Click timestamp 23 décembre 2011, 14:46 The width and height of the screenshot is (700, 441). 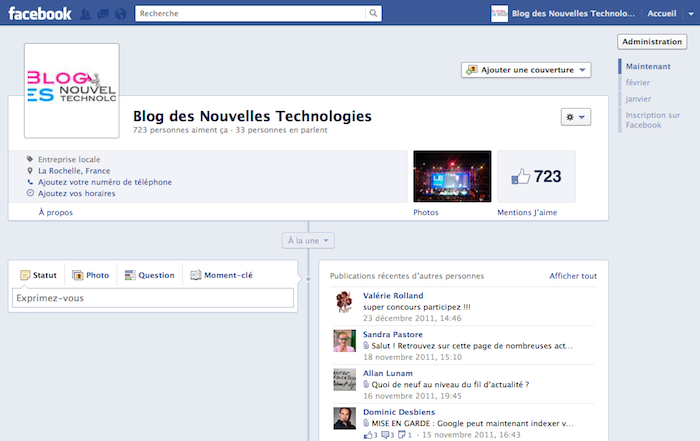(x=412, y=318)
